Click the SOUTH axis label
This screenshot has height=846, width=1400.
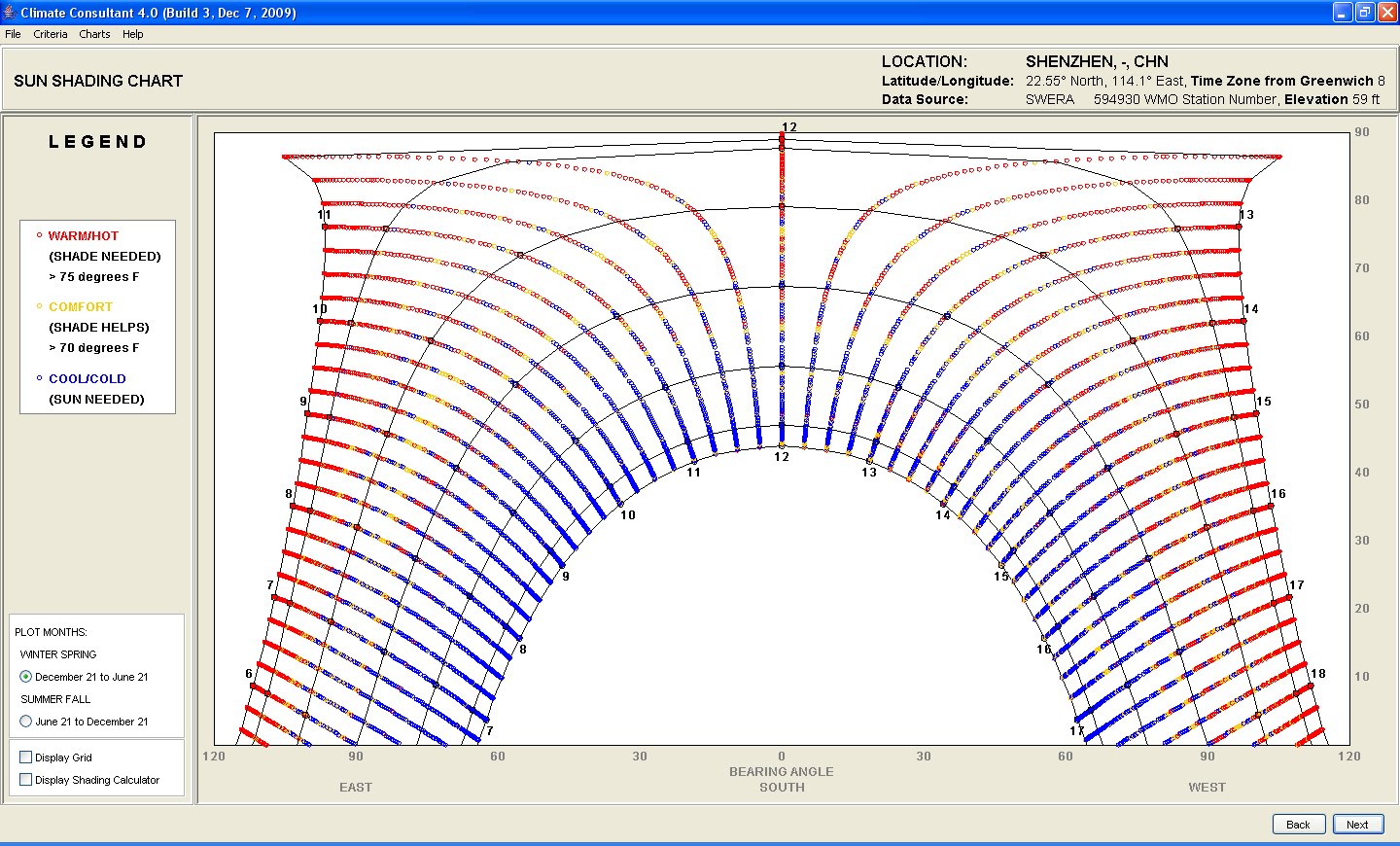tap(782, 788)
